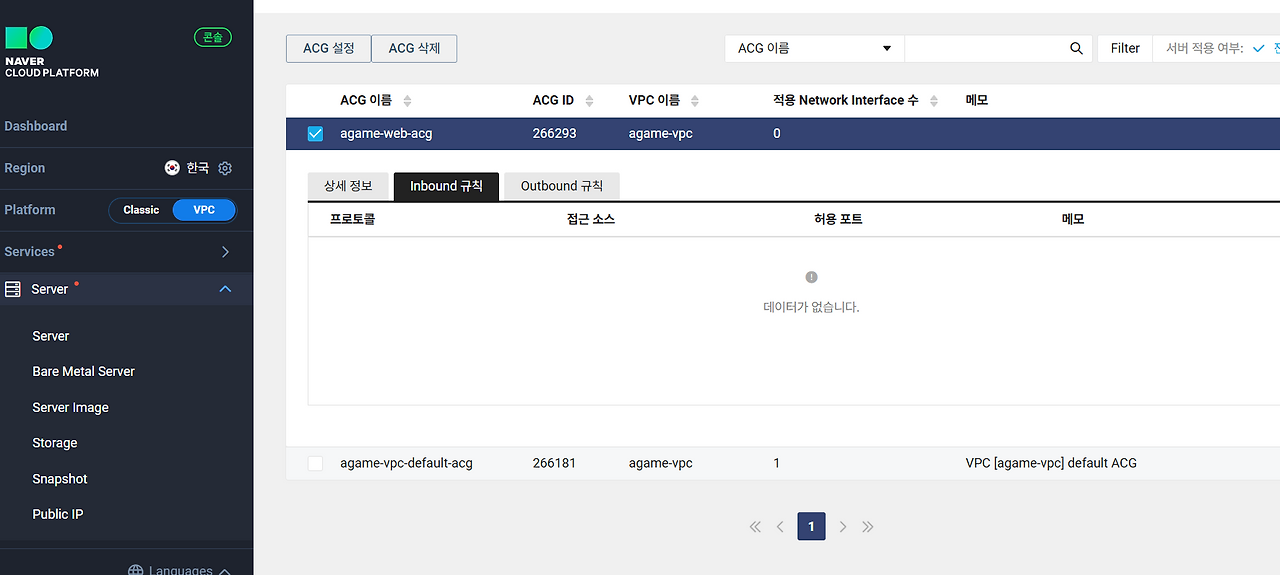Select the Inbound 규칙 tab
The image size is (1280, 575).
click(x=446, y=186)
